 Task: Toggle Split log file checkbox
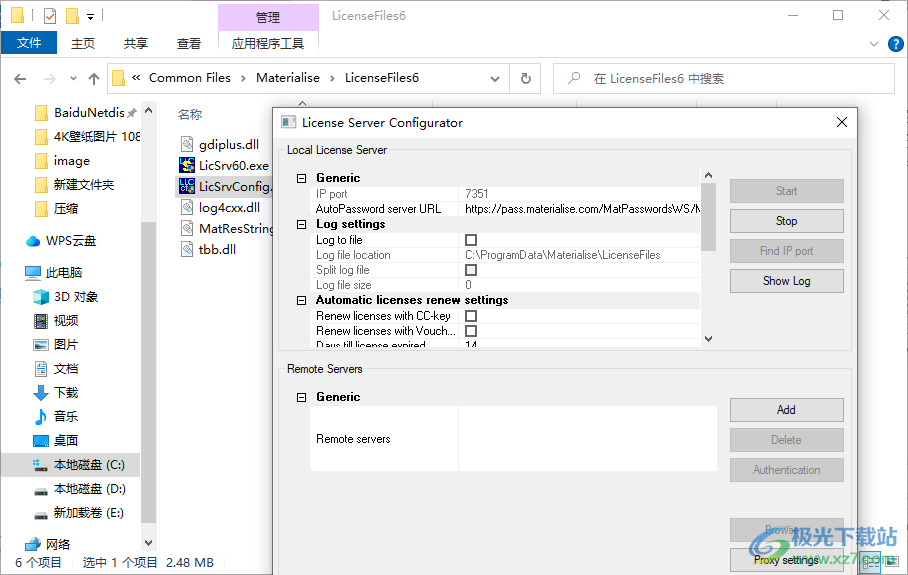pyautogui.click(x=471, y=270)
